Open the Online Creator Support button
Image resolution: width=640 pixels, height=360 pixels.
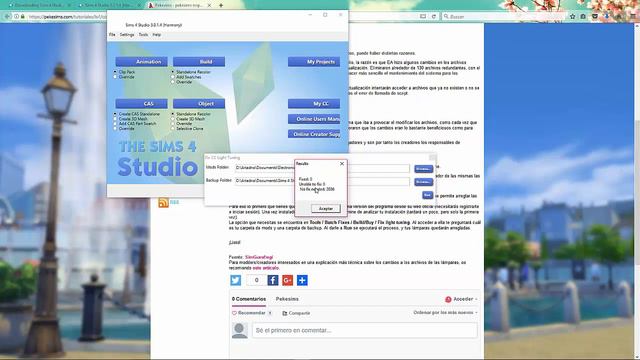[x=314, y=134]
